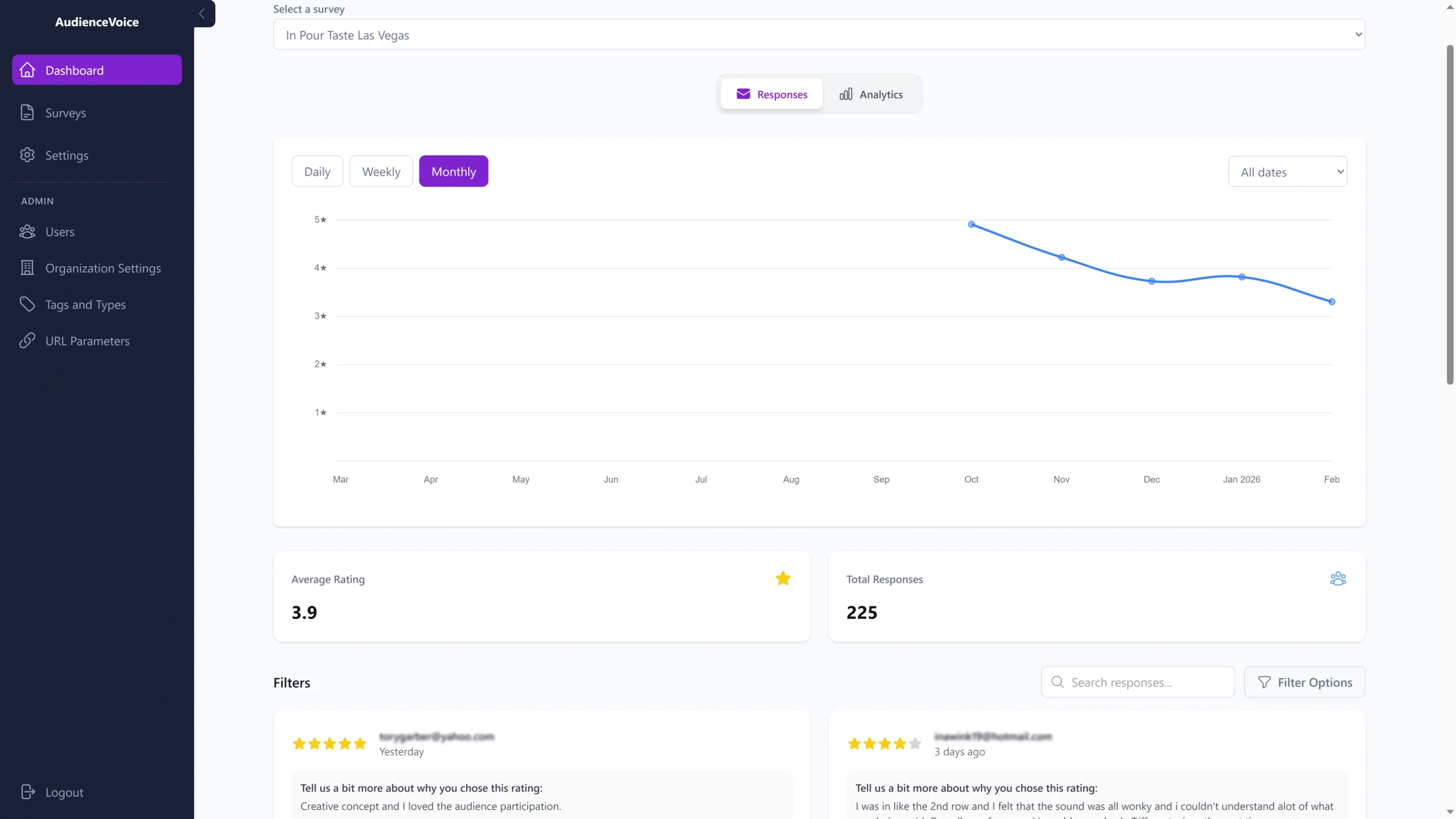The height and width of the screenshot is (819, 1456).
Task: Expand the Select a survey dropdown
Action: pos(819,35)
